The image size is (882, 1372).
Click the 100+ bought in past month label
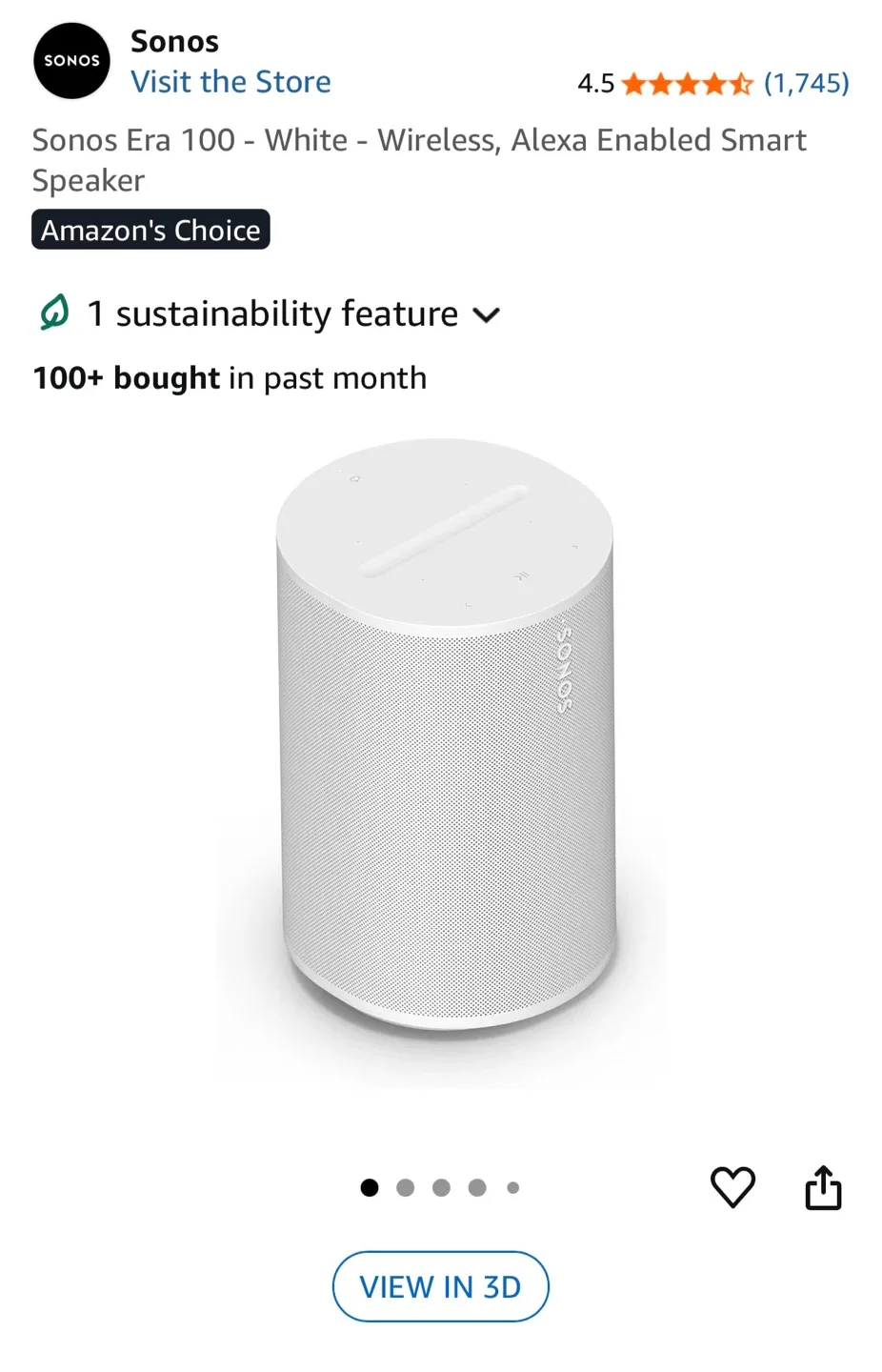(229, 377)
